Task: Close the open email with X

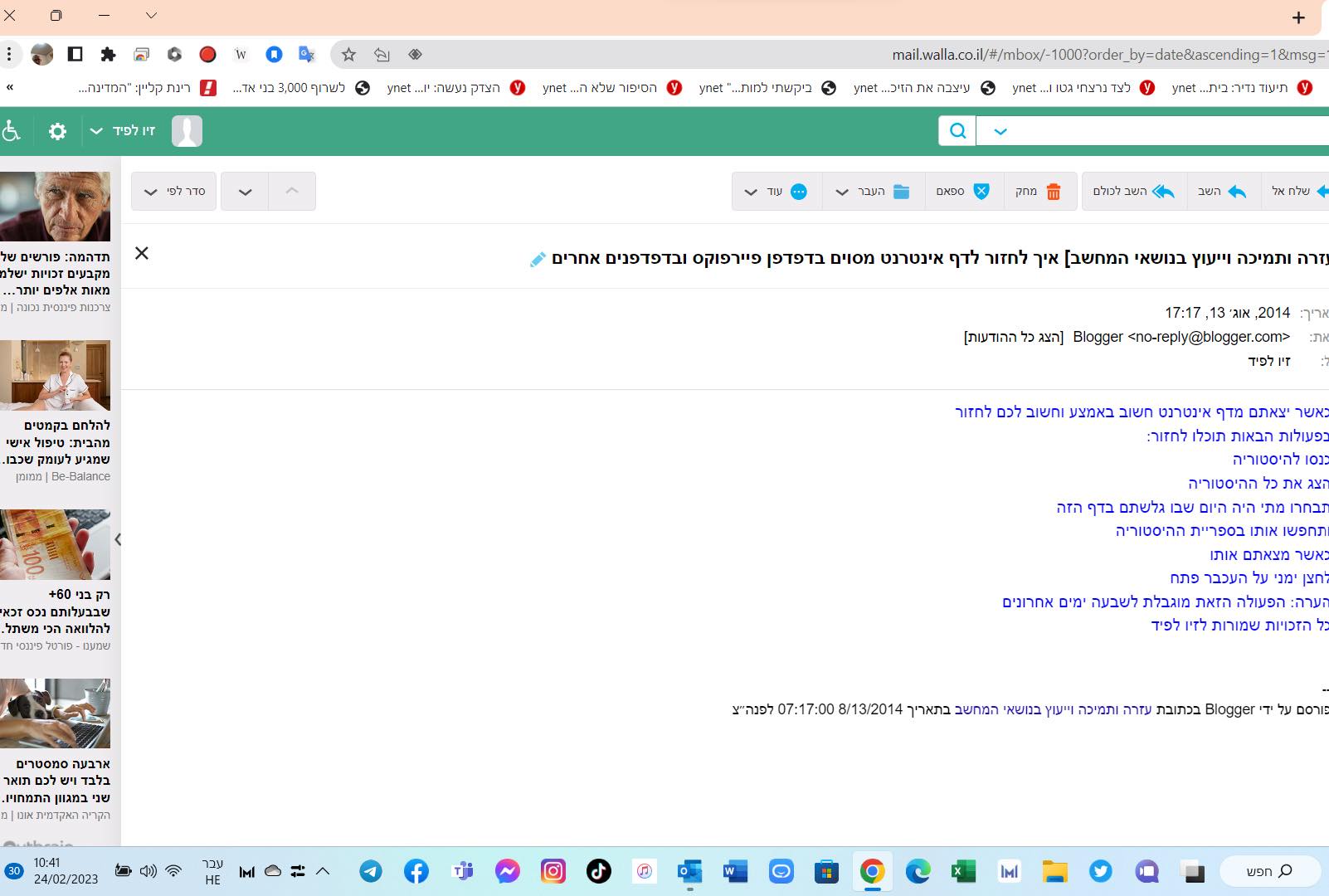Action: click(142, 253)
